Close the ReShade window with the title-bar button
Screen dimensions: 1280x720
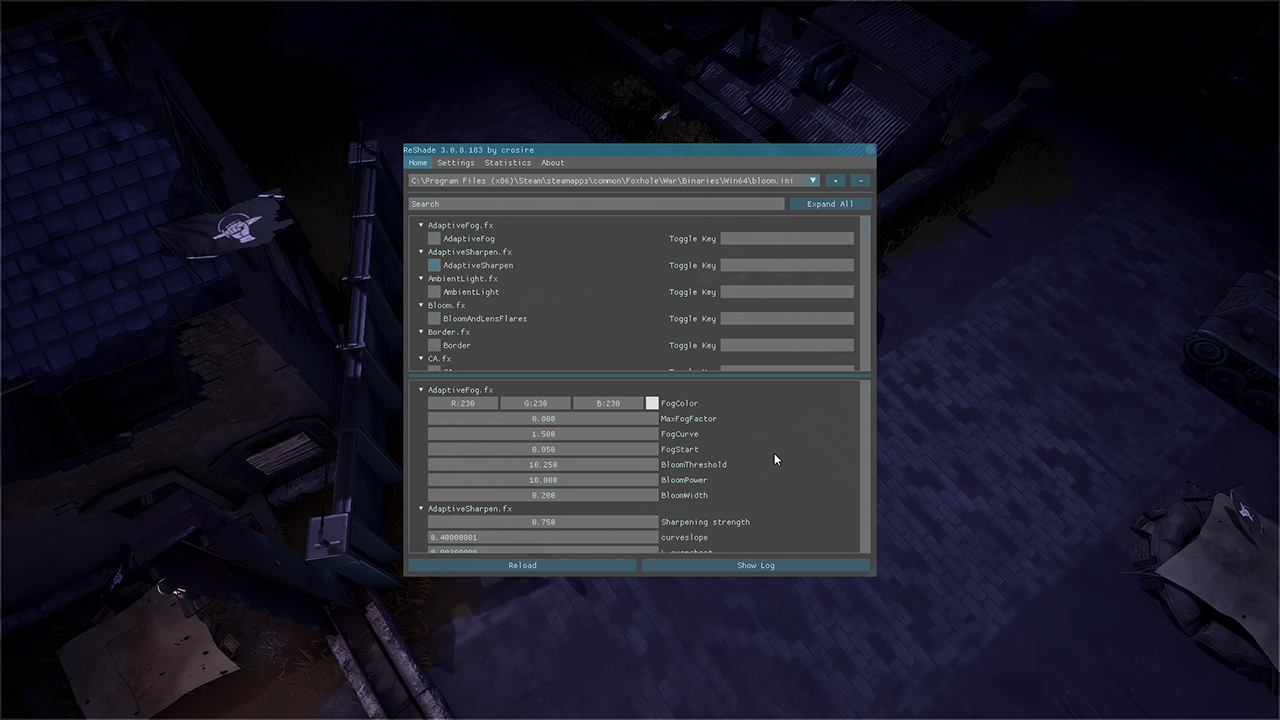870,150
